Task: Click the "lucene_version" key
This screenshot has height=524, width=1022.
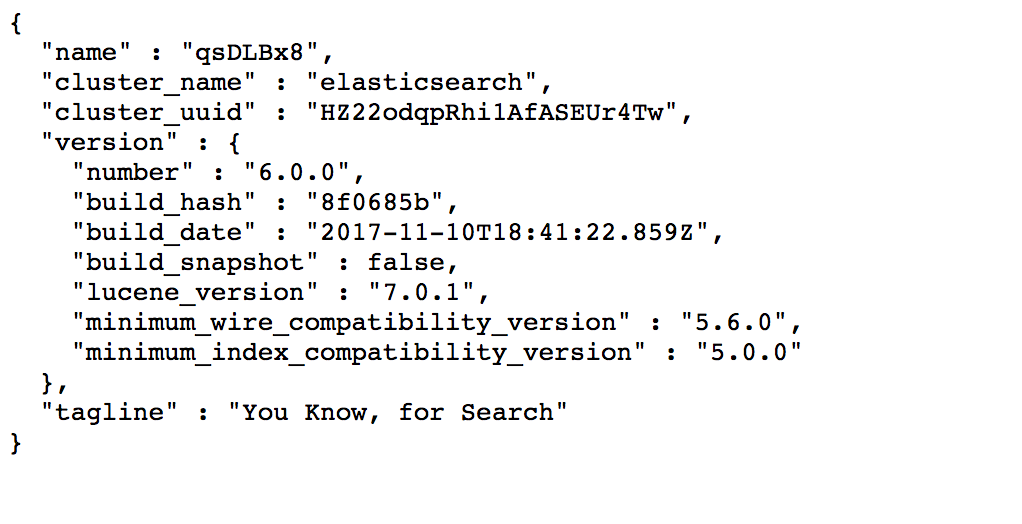Action: (x=196, y=292)
